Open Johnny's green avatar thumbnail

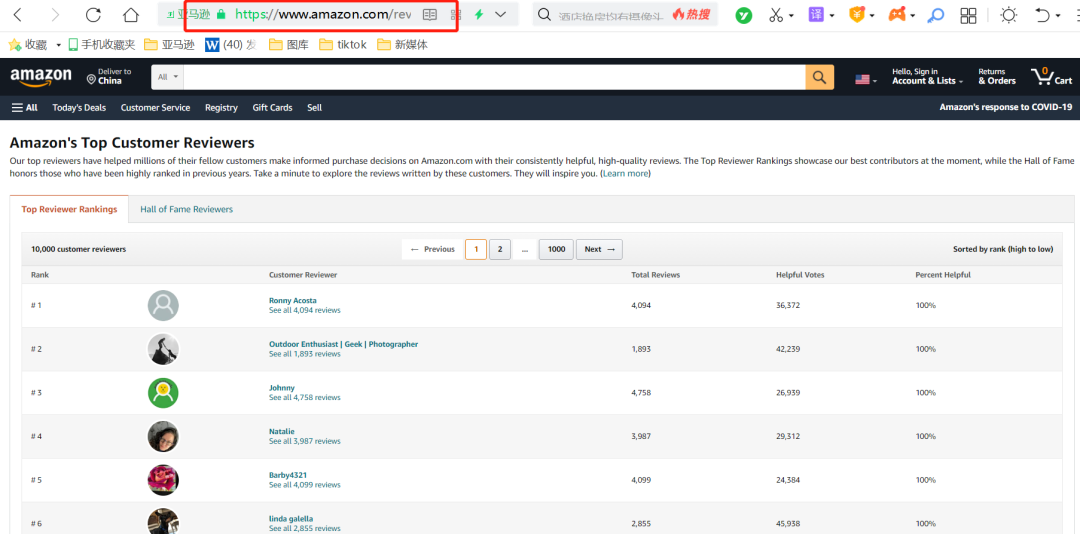point(163,393)
